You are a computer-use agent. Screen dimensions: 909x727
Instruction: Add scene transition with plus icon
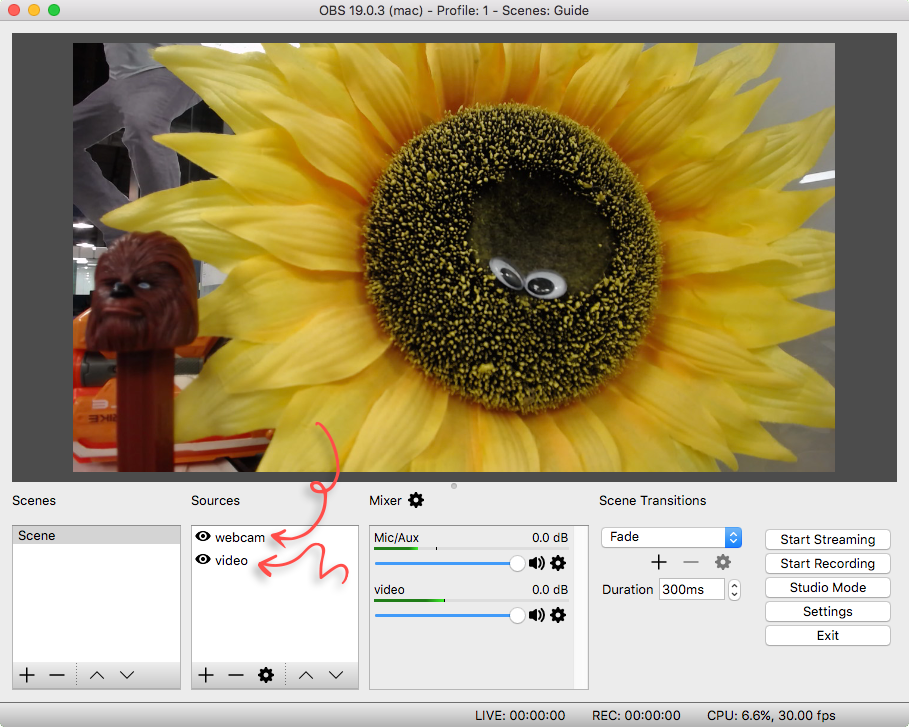coord(659,562)
